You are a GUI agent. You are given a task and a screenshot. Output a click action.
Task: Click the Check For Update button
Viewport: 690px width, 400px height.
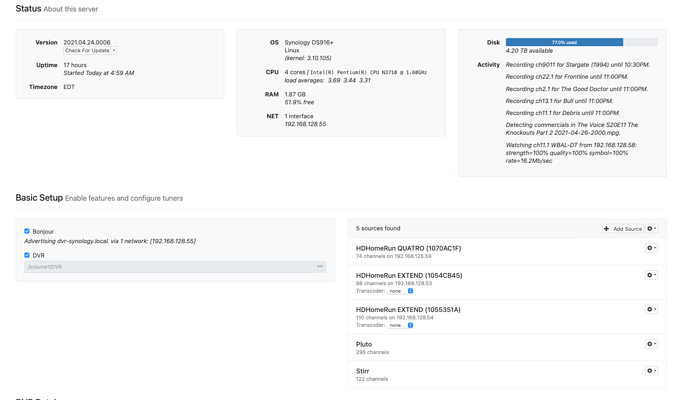click(x=87, y=51)
